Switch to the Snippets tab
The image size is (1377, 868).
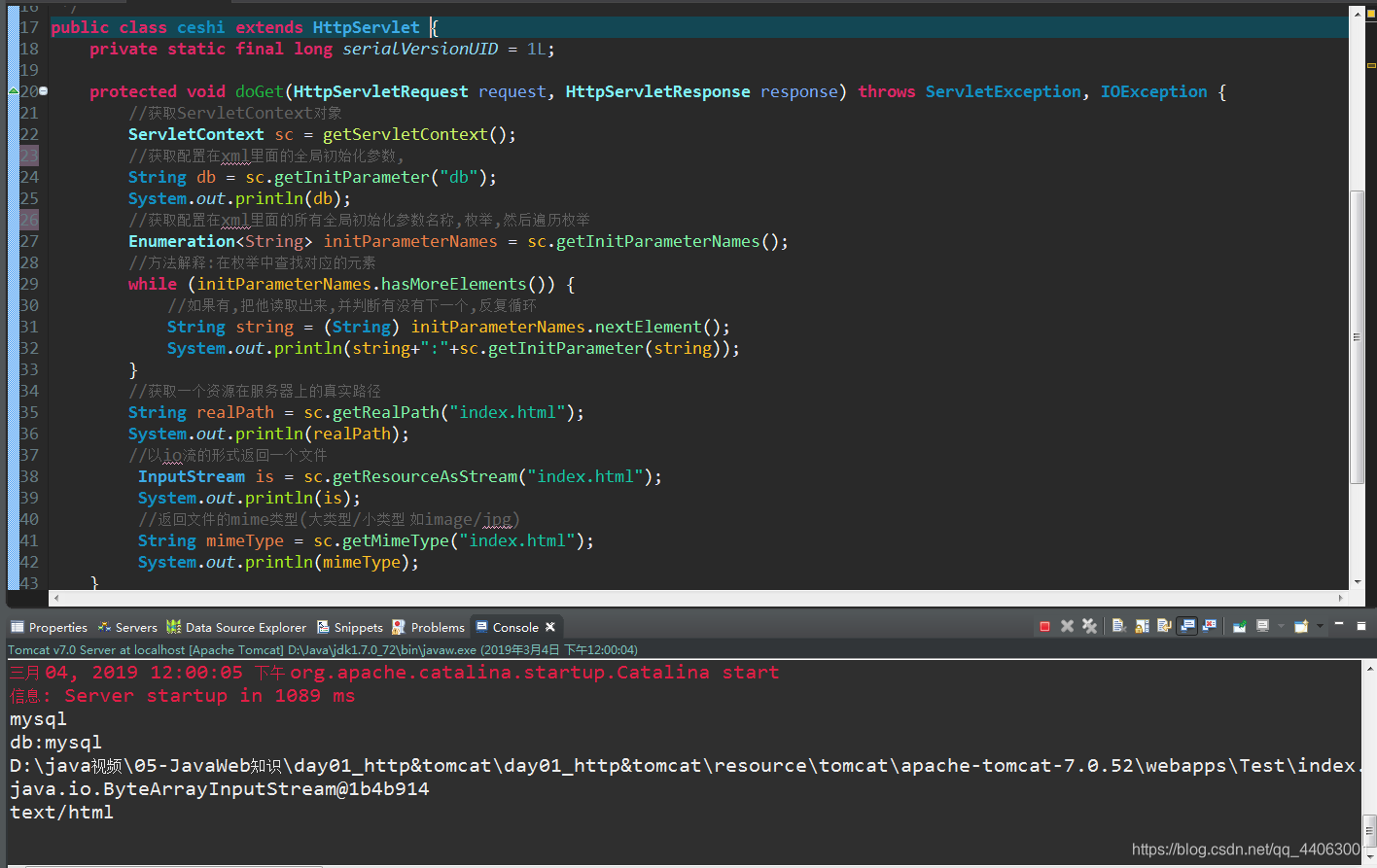[349, 627]
